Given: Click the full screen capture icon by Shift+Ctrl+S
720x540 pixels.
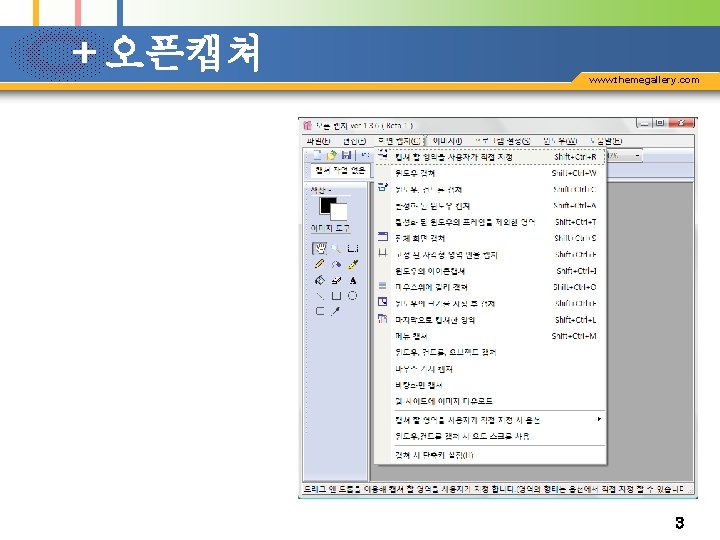Looking at the screenshot, I should pos(382,236).
